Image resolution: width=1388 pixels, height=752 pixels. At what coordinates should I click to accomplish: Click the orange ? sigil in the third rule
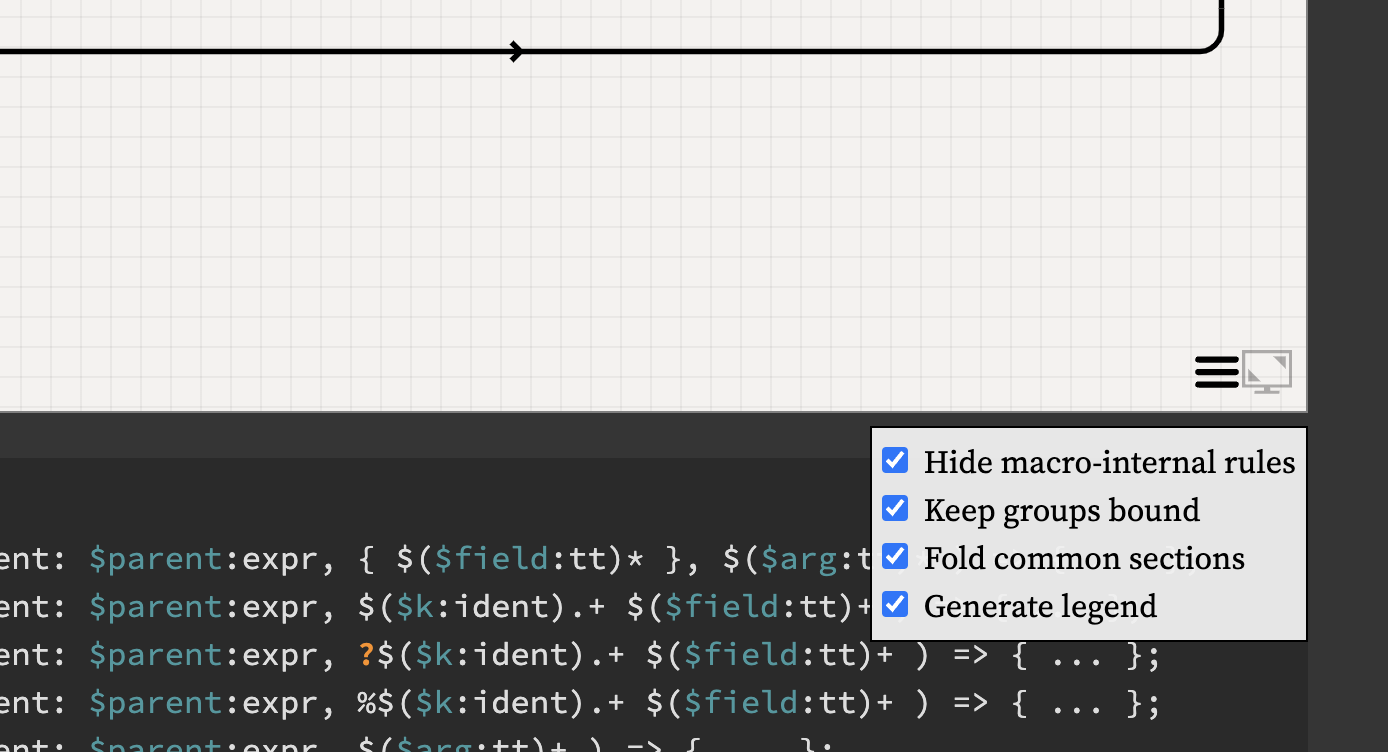[366, 653]
